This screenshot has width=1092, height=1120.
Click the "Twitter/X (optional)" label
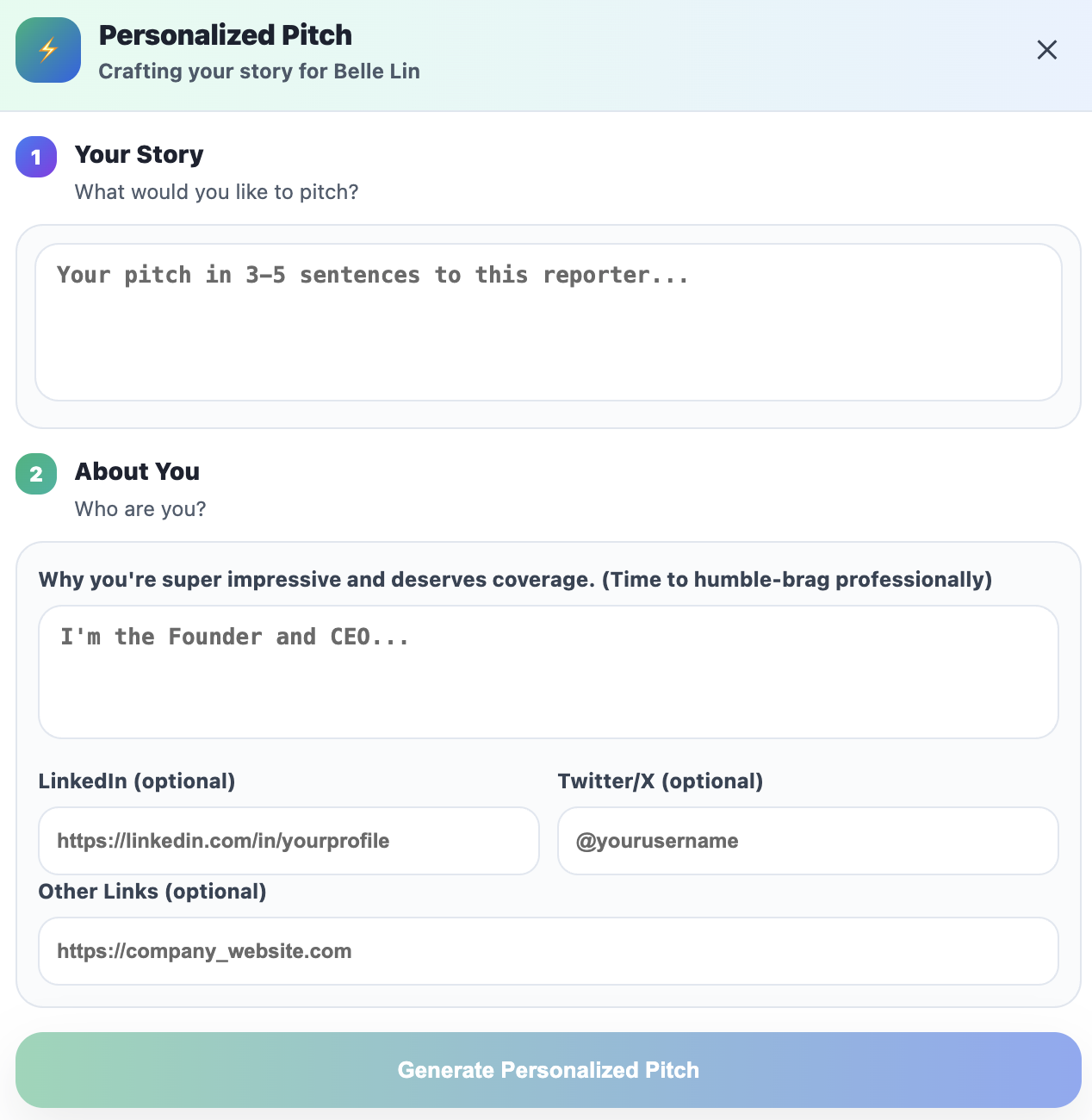coord(660,781)
